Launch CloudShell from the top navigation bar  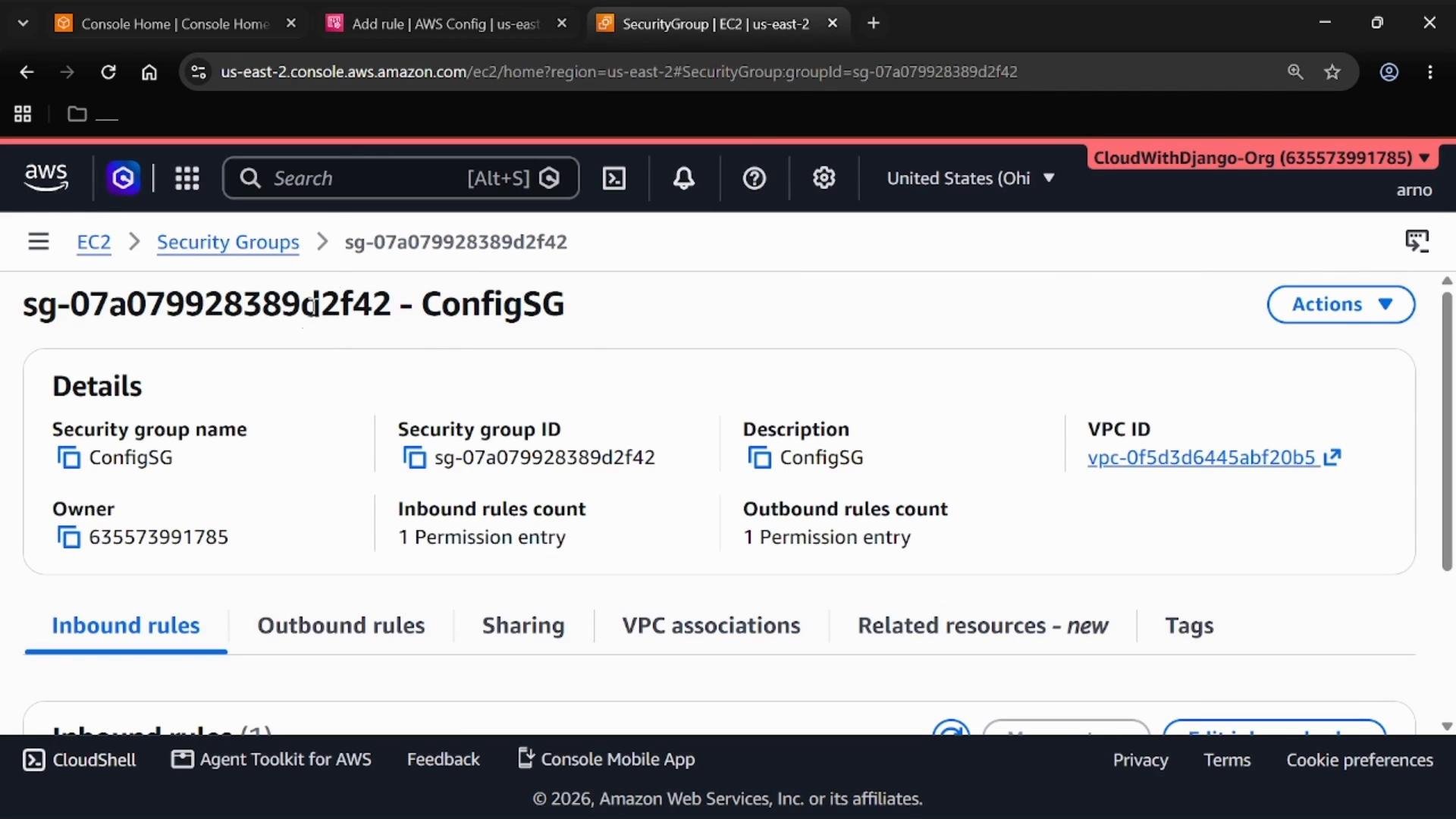613,178
